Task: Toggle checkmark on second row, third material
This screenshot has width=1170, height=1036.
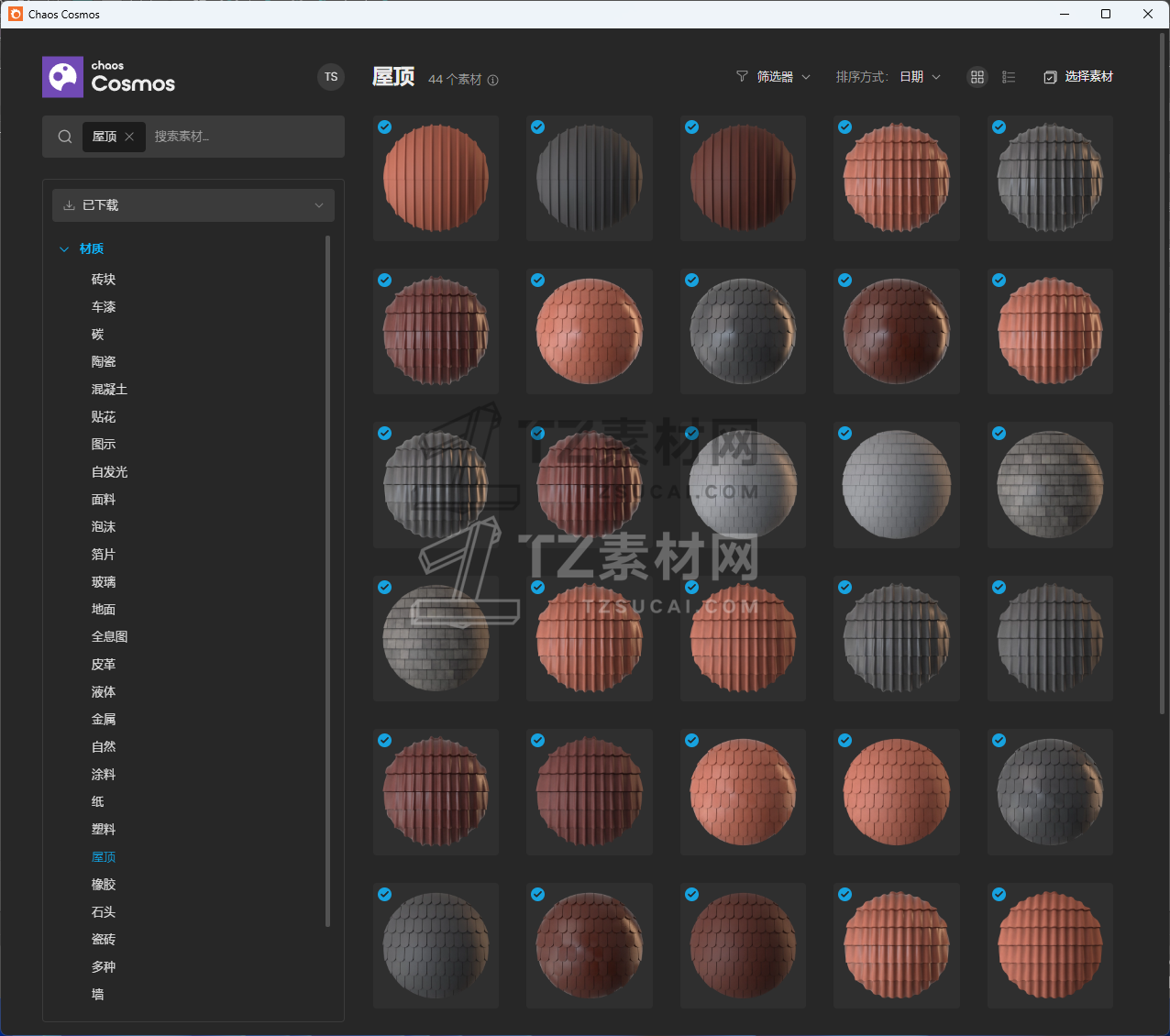Action: (x=692, y=281)
